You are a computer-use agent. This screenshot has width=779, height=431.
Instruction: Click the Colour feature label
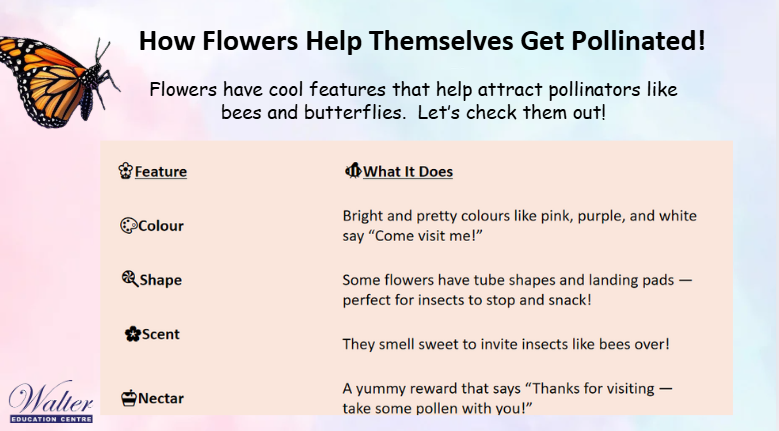click(x=161, y=226)
